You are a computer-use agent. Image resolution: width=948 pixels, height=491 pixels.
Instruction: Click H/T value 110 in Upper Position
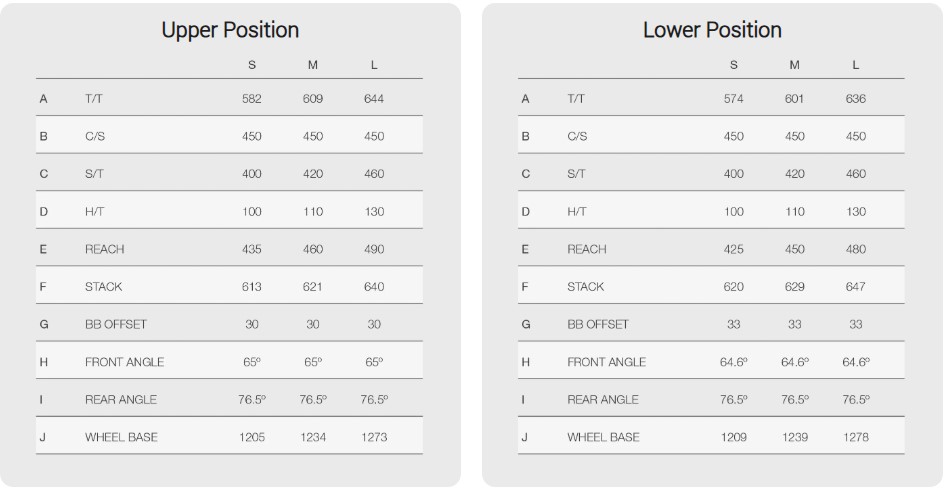313,212
